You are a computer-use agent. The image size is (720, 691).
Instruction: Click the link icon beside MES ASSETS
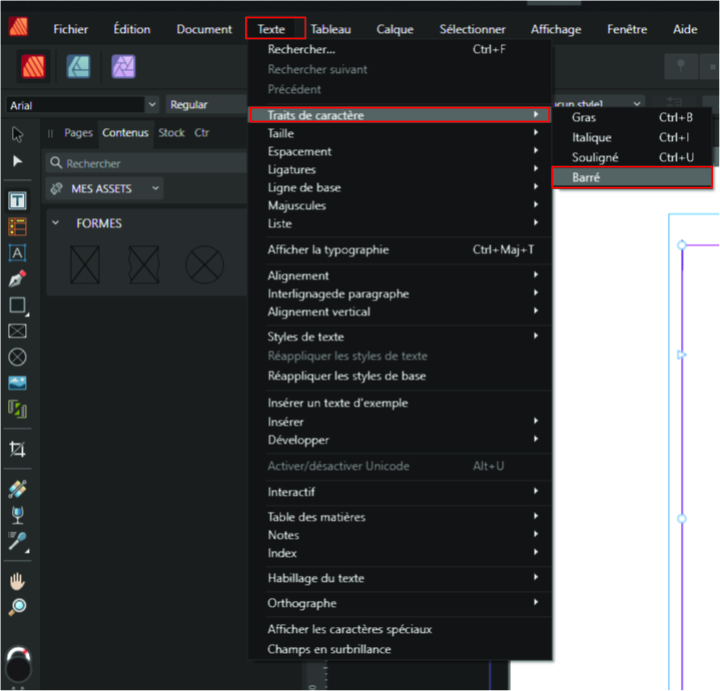click(x=56, y=189)
